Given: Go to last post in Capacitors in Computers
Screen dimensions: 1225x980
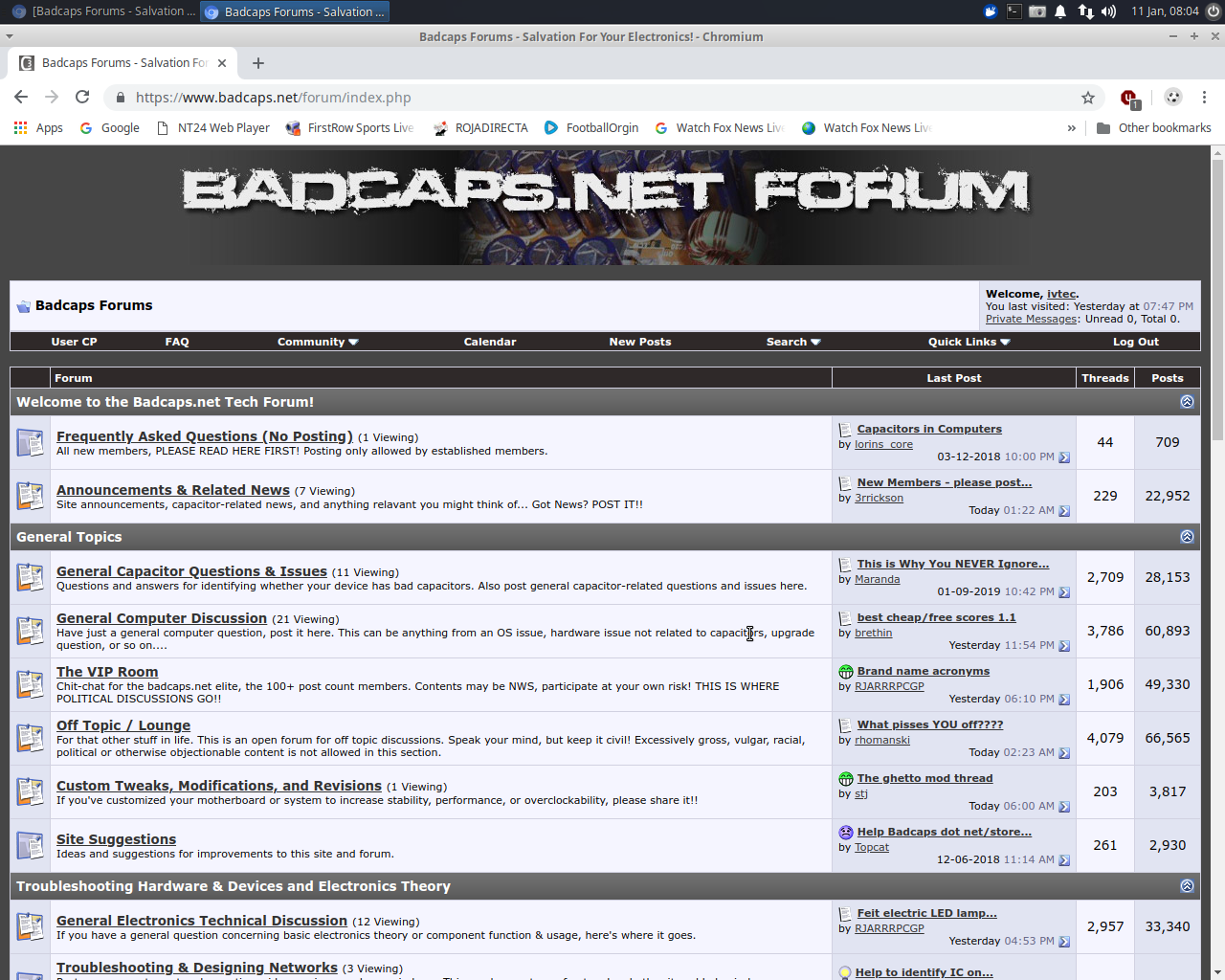Looking at the screenshot, I should point(1064,457).
